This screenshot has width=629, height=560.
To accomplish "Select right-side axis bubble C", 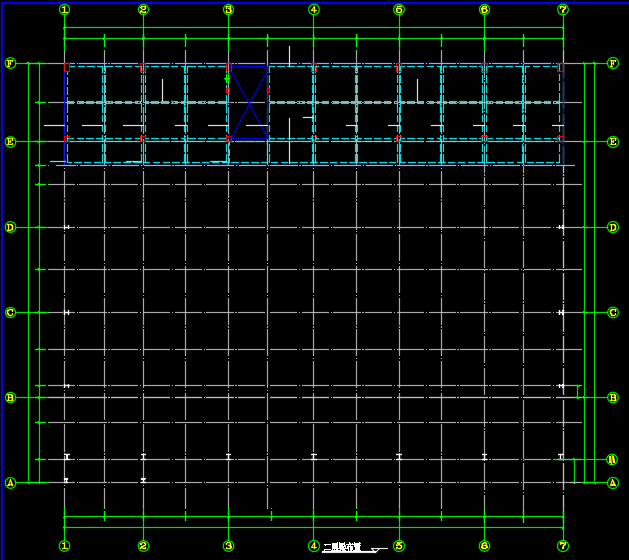I will (x=613, y=313).
